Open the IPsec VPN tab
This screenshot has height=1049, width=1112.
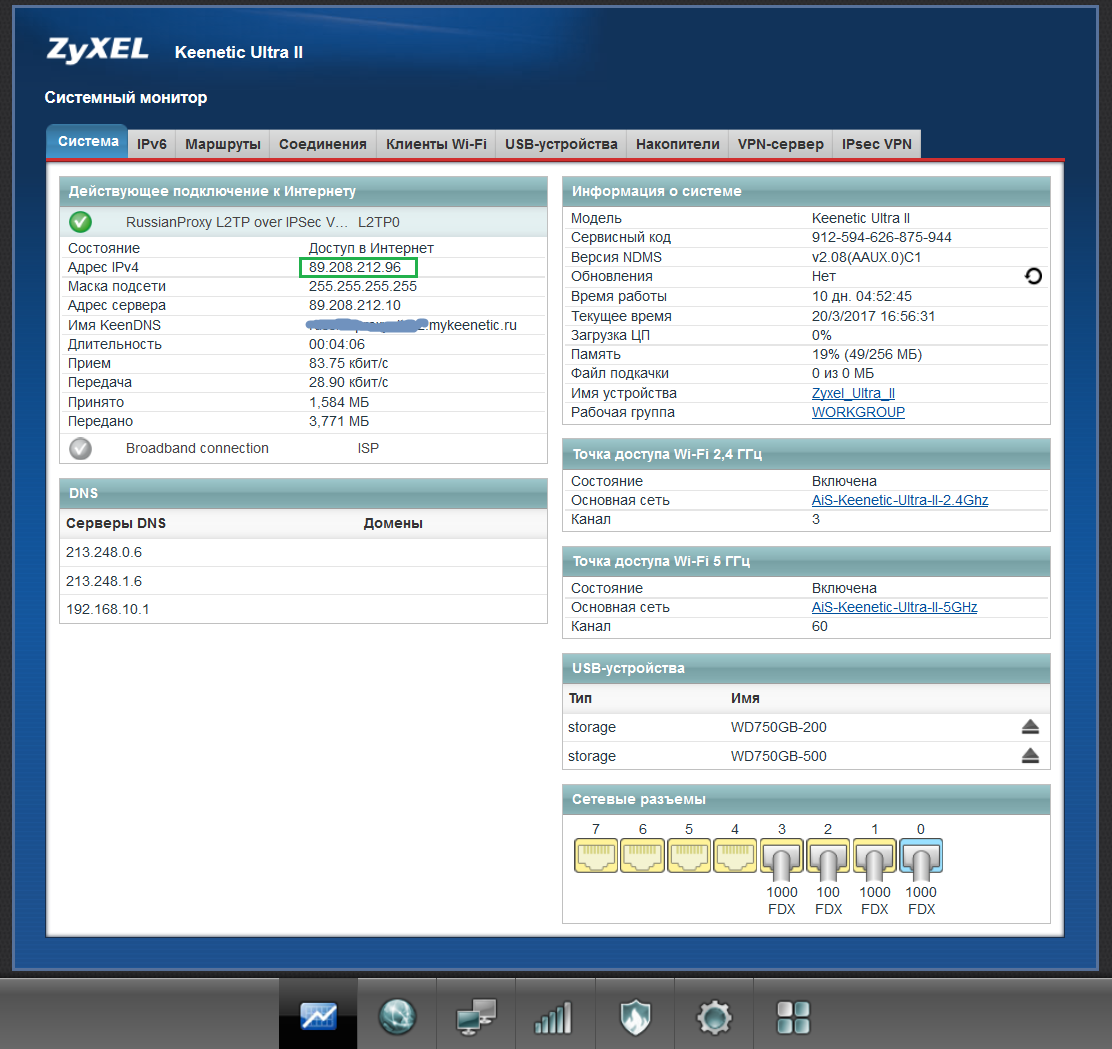click(877, 144)
